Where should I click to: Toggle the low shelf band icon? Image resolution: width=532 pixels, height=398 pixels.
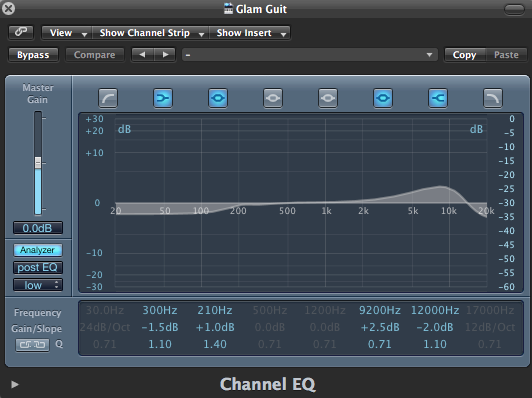click(163, 98)
